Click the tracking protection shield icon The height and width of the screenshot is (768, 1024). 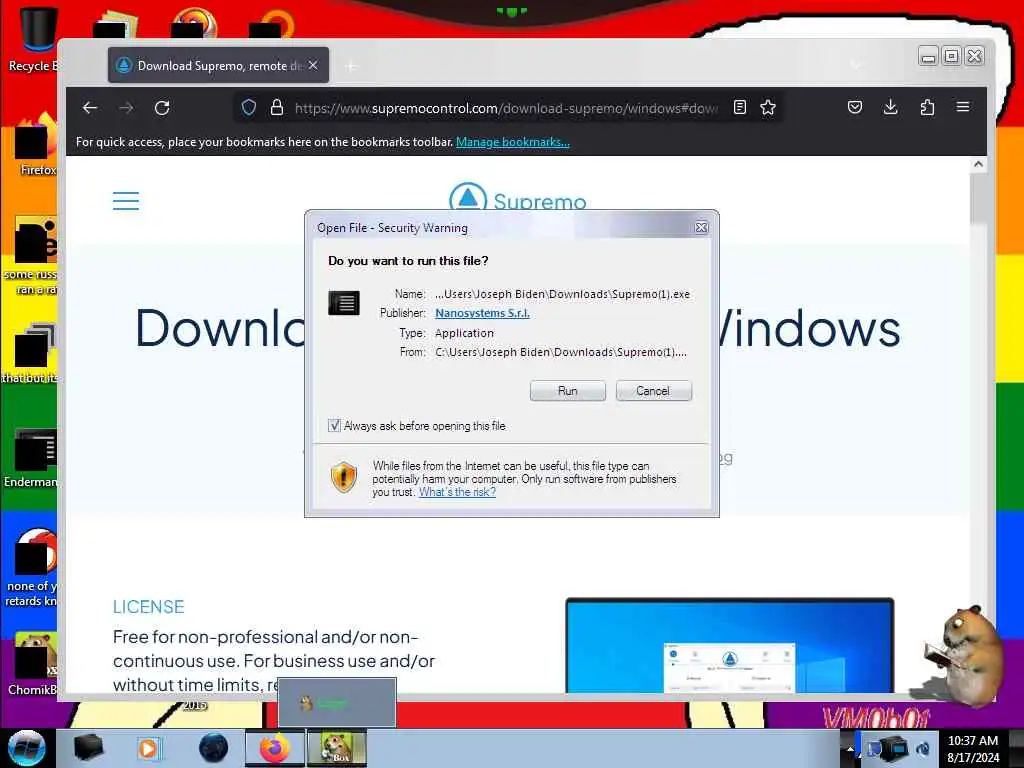pos(249,108)
